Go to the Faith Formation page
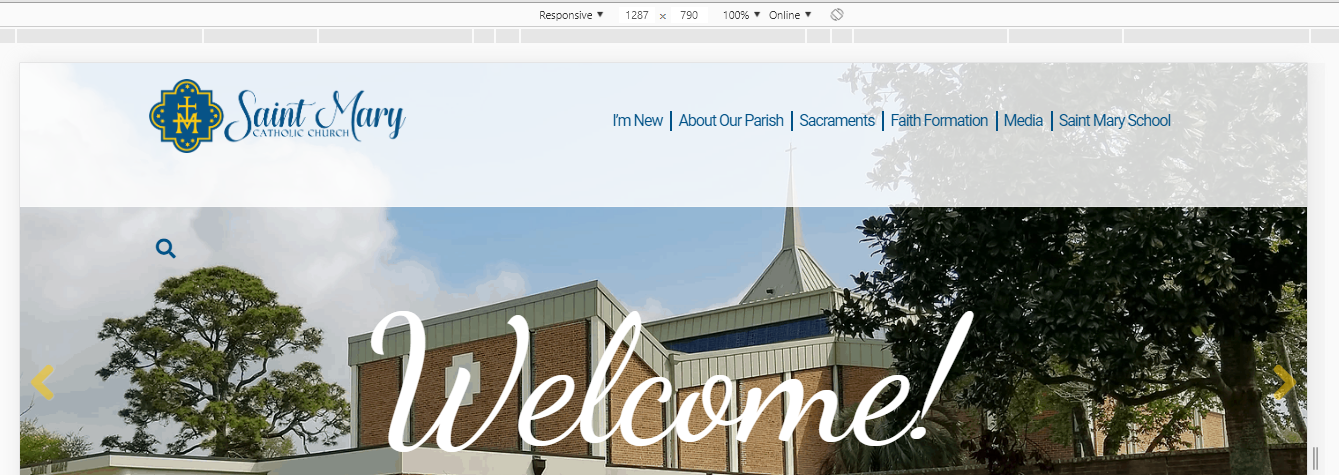Screen dimensions: 1339x475 pos(939,121)
